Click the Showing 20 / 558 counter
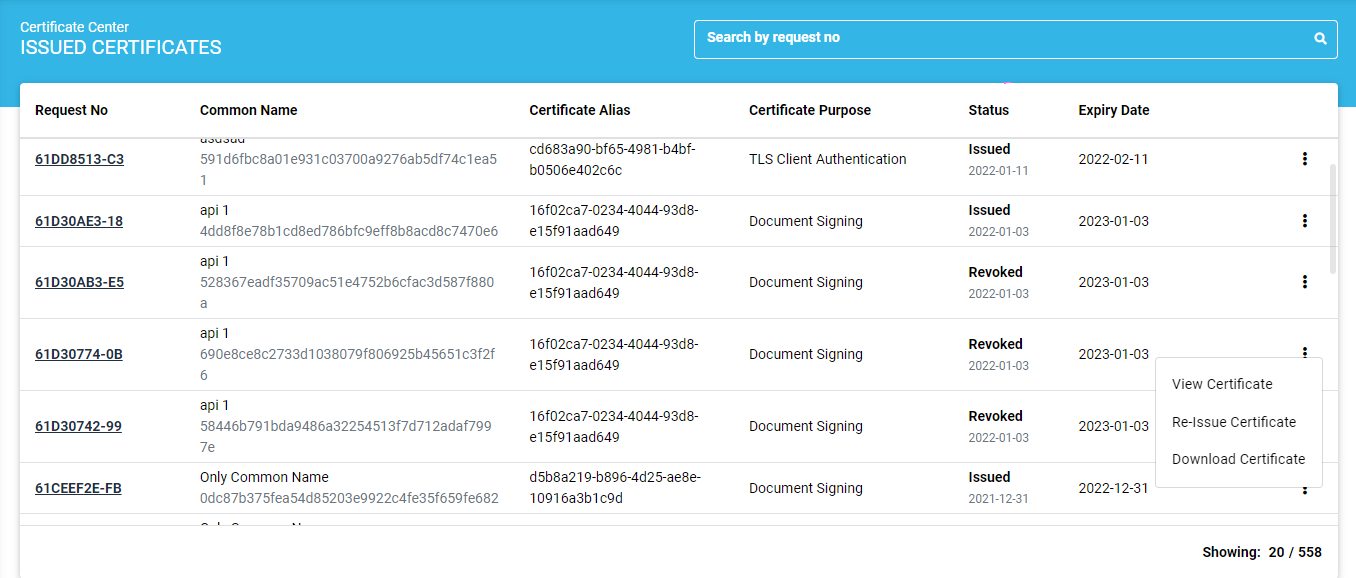 pyautogui.click(x=1262, y=552)
